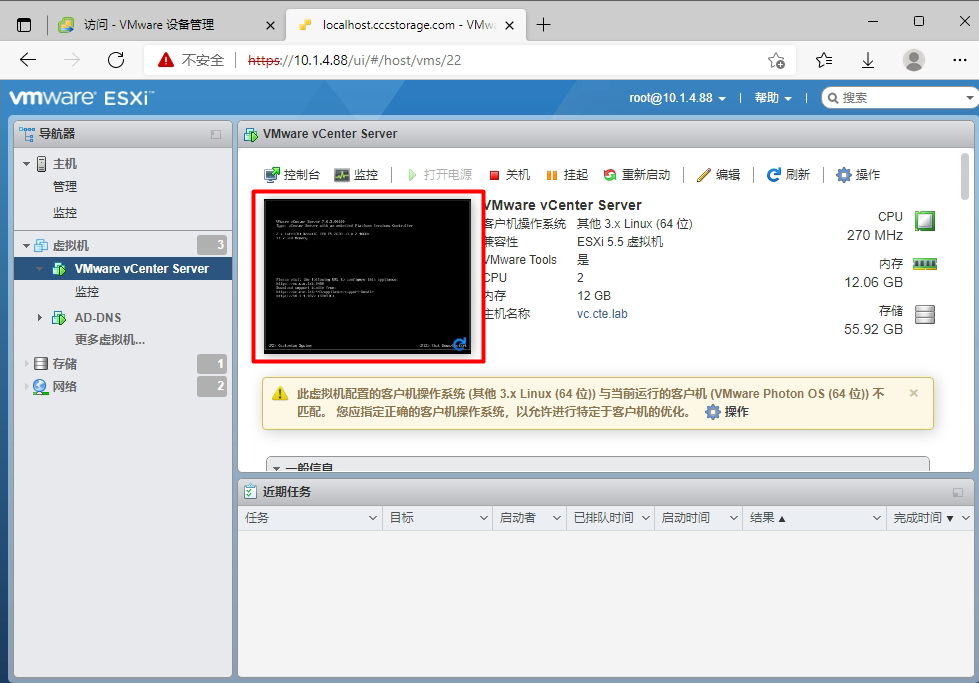Select 存储 storage in the navigator
This screenshot has height=683, width=979.
click(64, 363)
